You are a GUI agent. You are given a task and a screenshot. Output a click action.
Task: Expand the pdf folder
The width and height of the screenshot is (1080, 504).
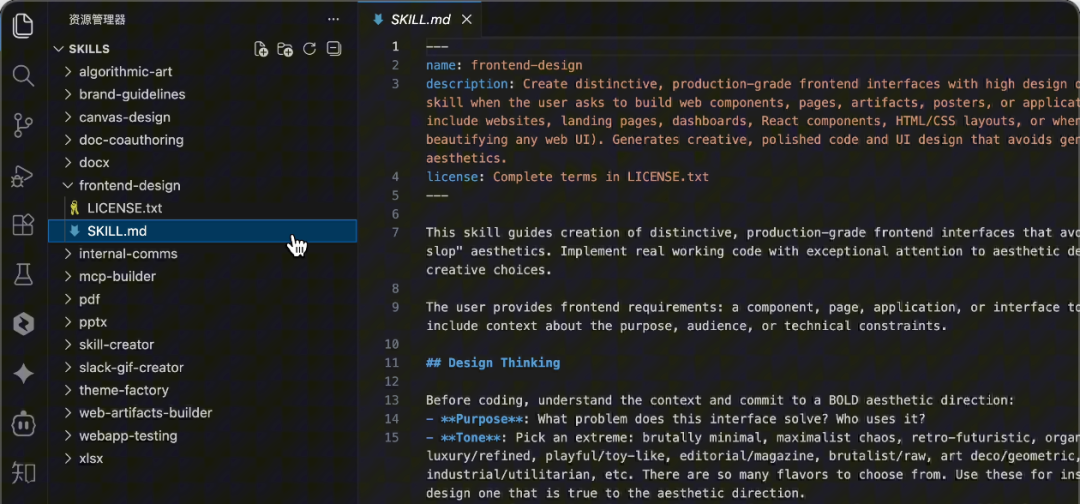68,299
